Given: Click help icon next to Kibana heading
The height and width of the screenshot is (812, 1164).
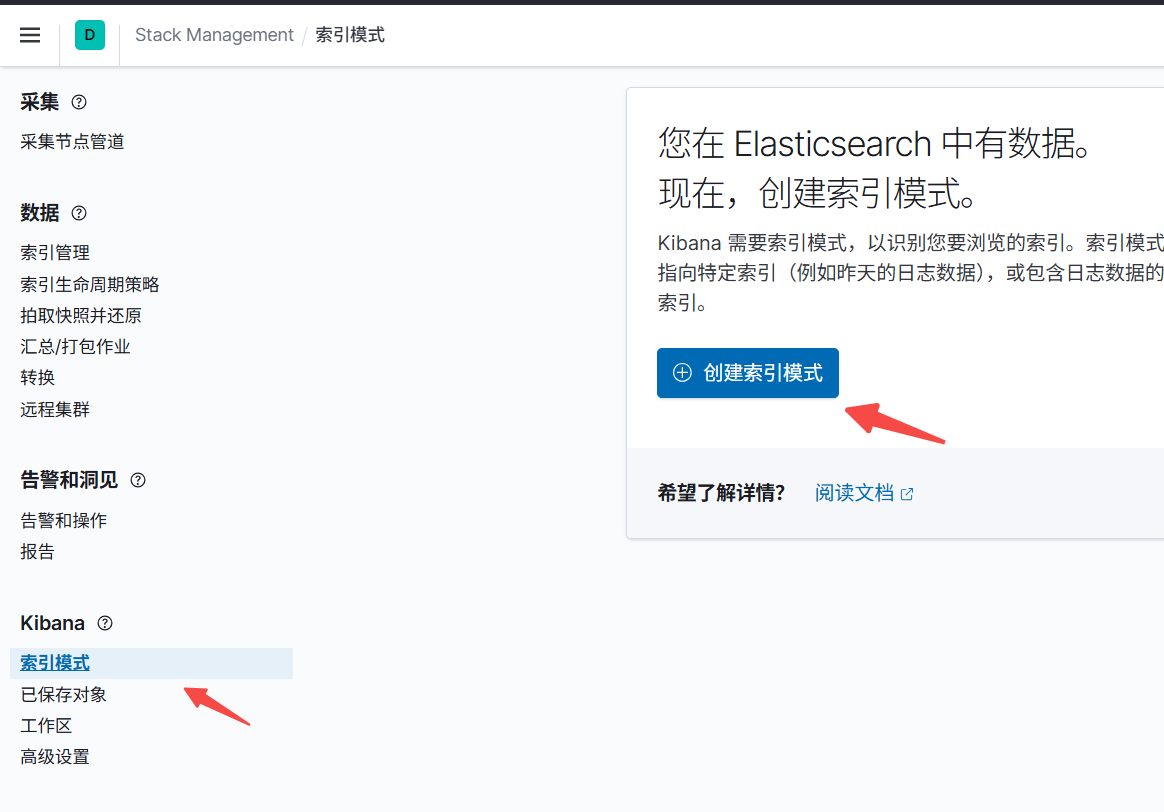Looking at the screenshot, I should tap(105, 623).
